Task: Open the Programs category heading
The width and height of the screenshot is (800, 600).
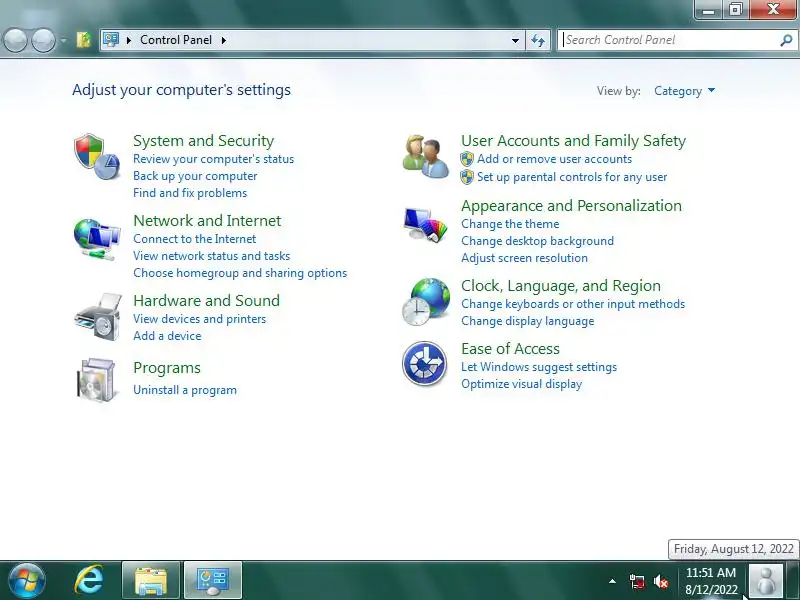Action: point(166,368)
